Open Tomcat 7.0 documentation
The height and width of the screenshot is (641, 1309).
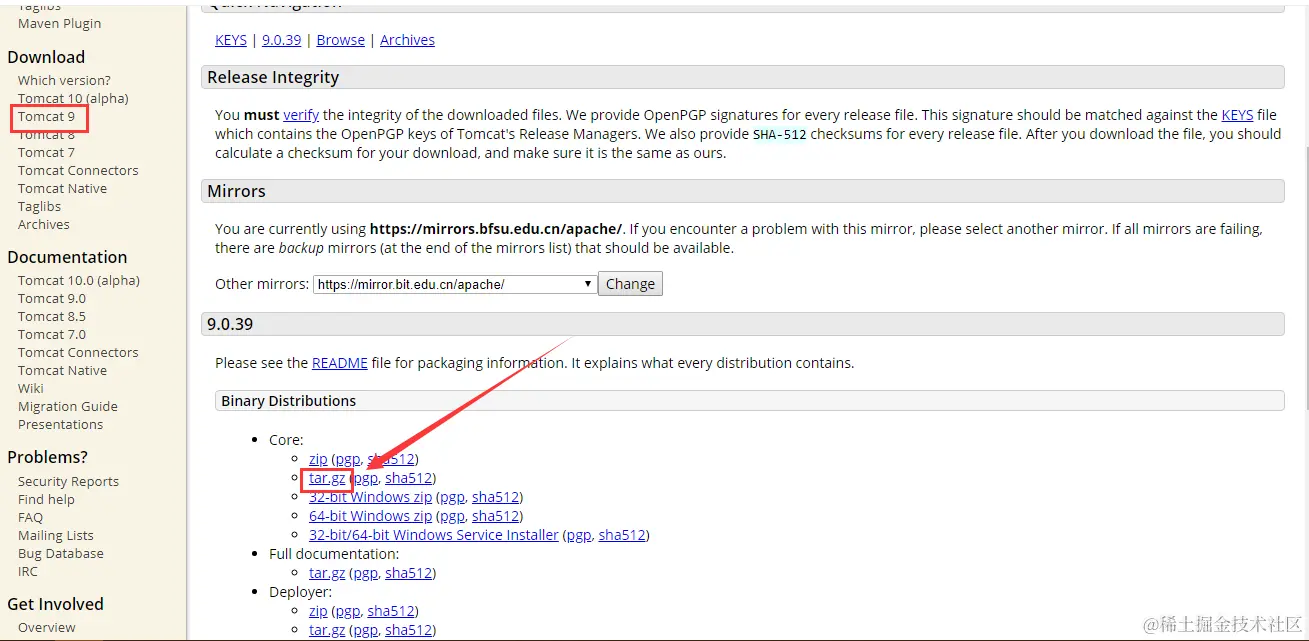click(52, 334)
